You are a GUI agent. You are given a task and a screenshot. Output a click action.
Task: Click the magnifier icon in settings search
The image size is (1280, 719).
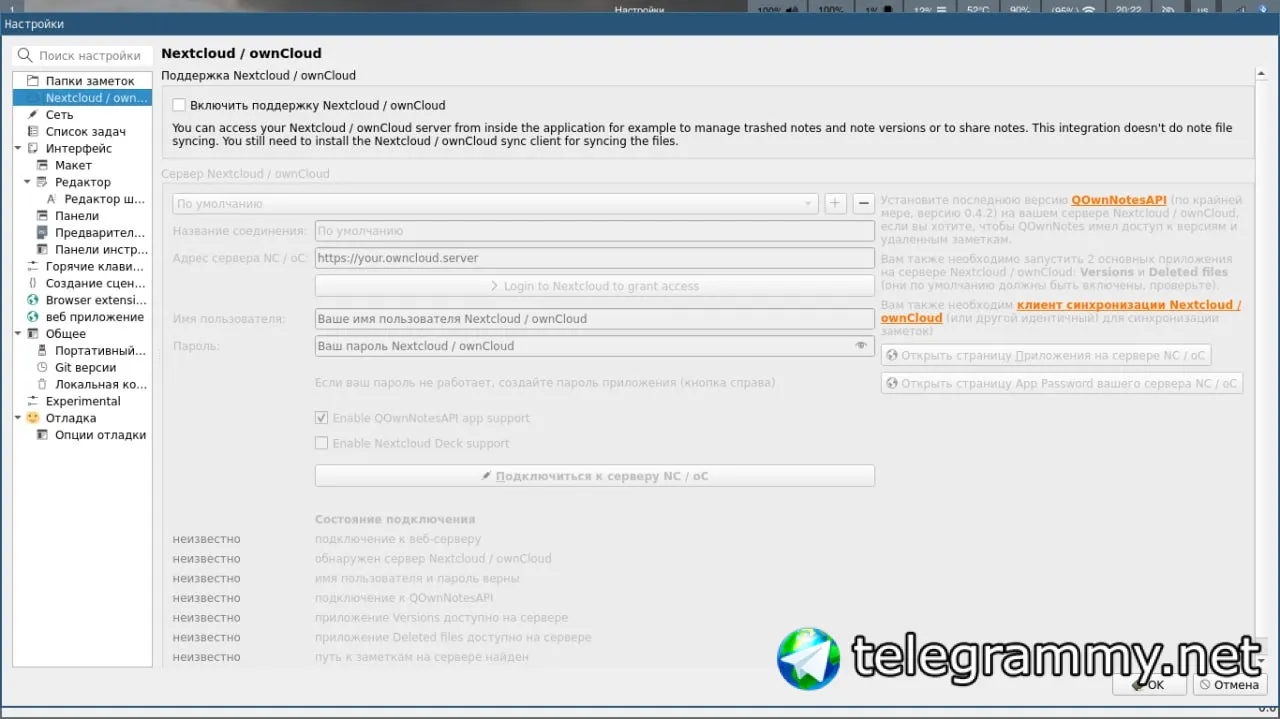26,56
